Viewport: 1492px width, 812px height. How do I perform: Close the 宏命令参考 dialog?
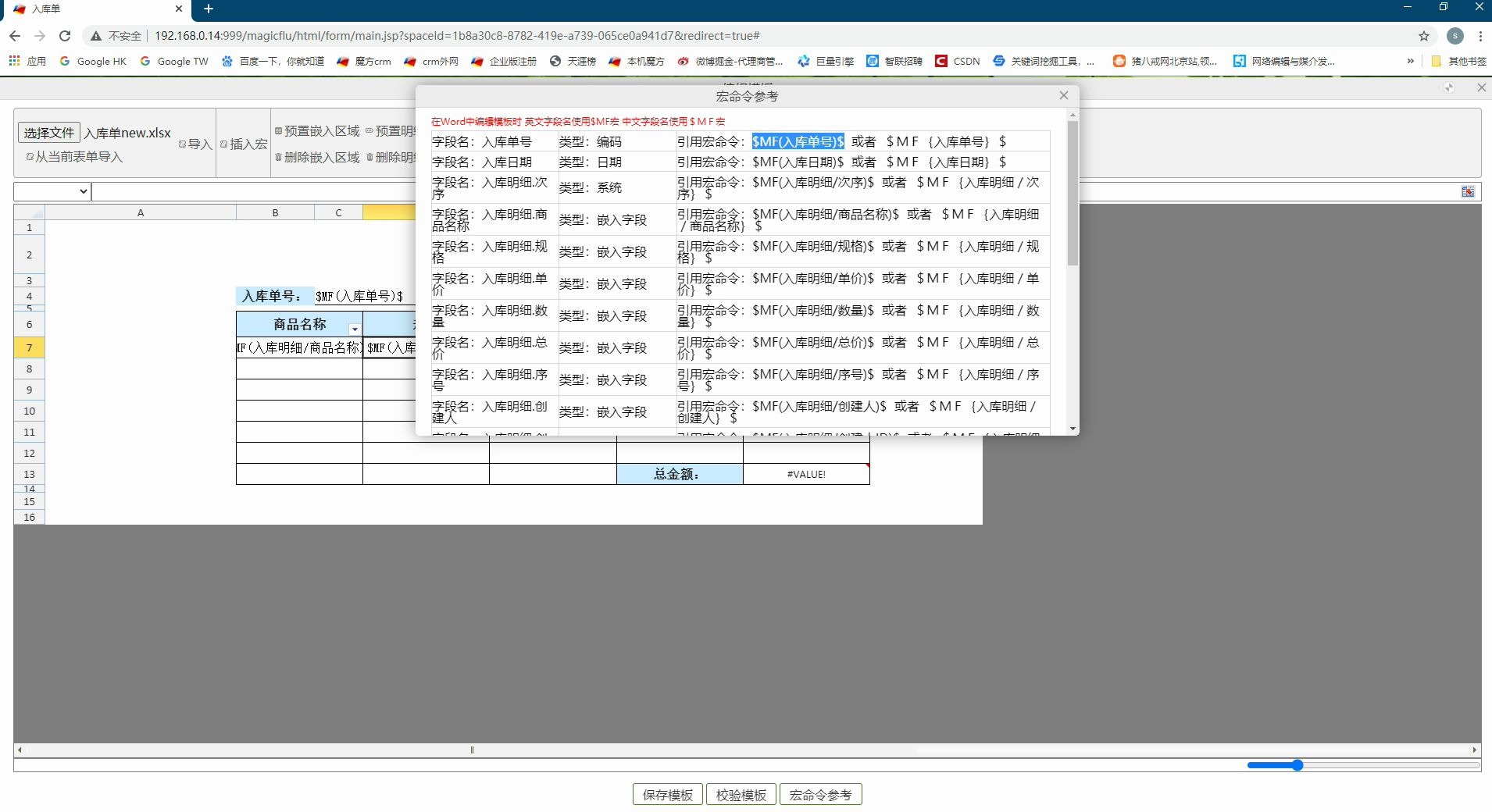coord(1063,95)
